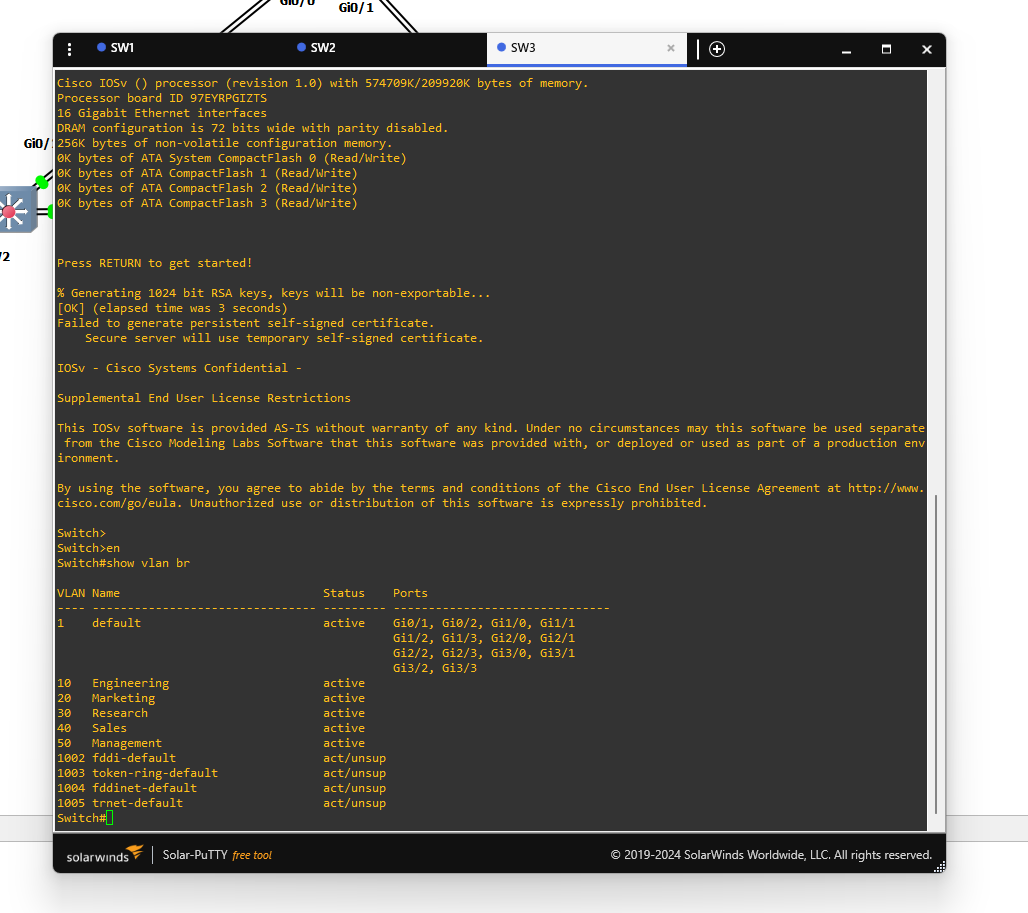Click the 'Ports' column header
This screenshot has height=913, width=1028.
410,593
